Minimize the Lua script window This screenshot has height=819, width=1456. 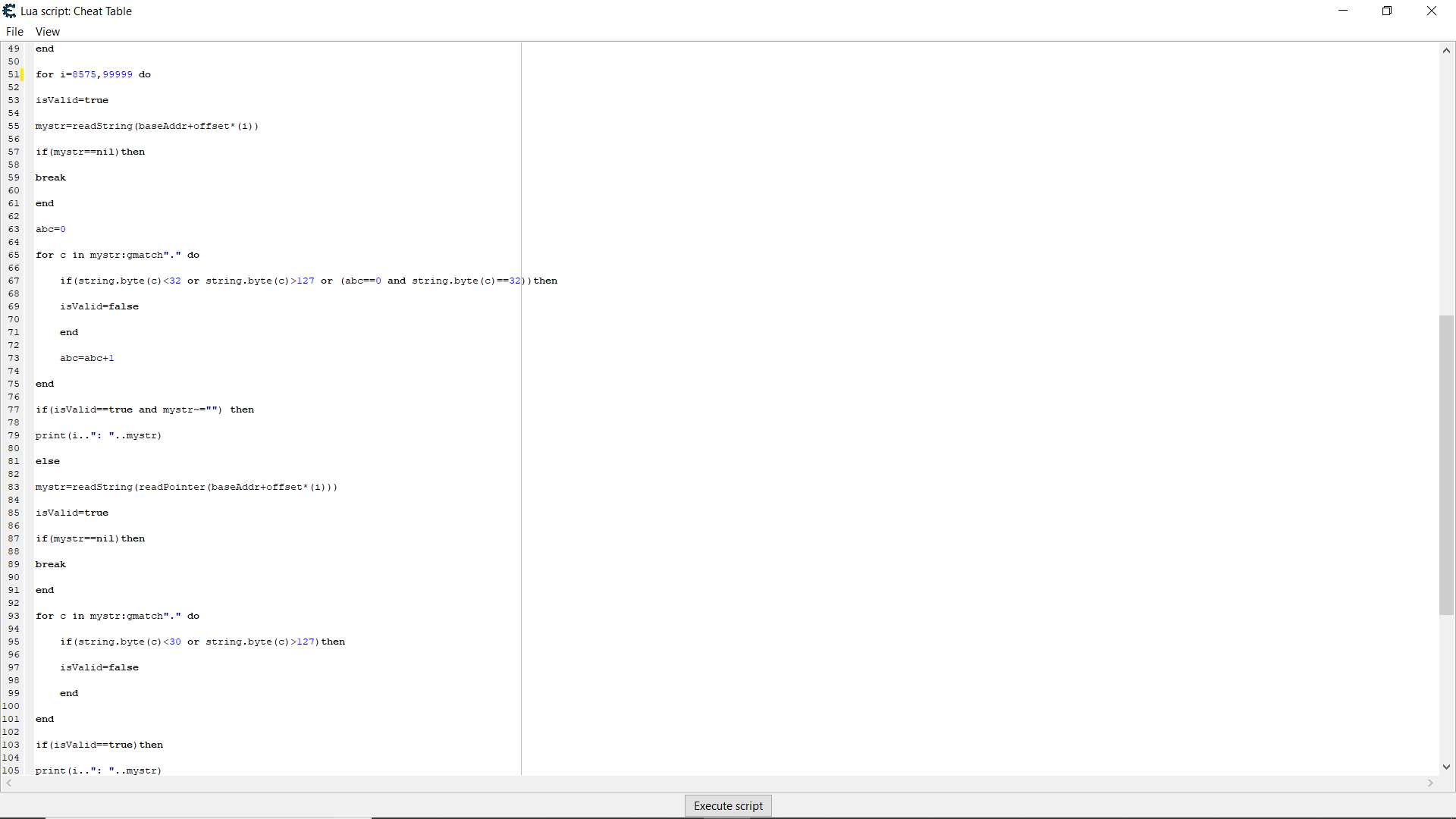(1343, 11)
